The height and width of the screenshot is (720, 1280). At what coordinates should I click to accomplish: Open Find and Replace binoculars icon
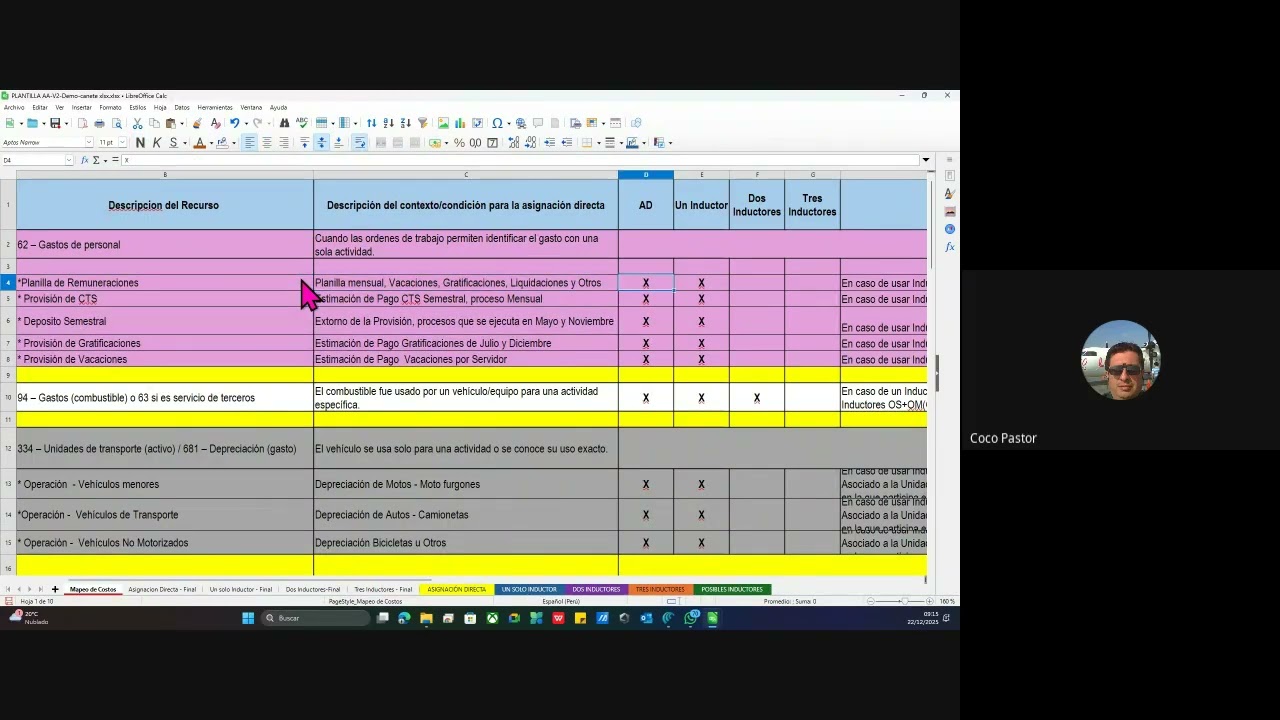pyautogui.click(x=285, y=123)
